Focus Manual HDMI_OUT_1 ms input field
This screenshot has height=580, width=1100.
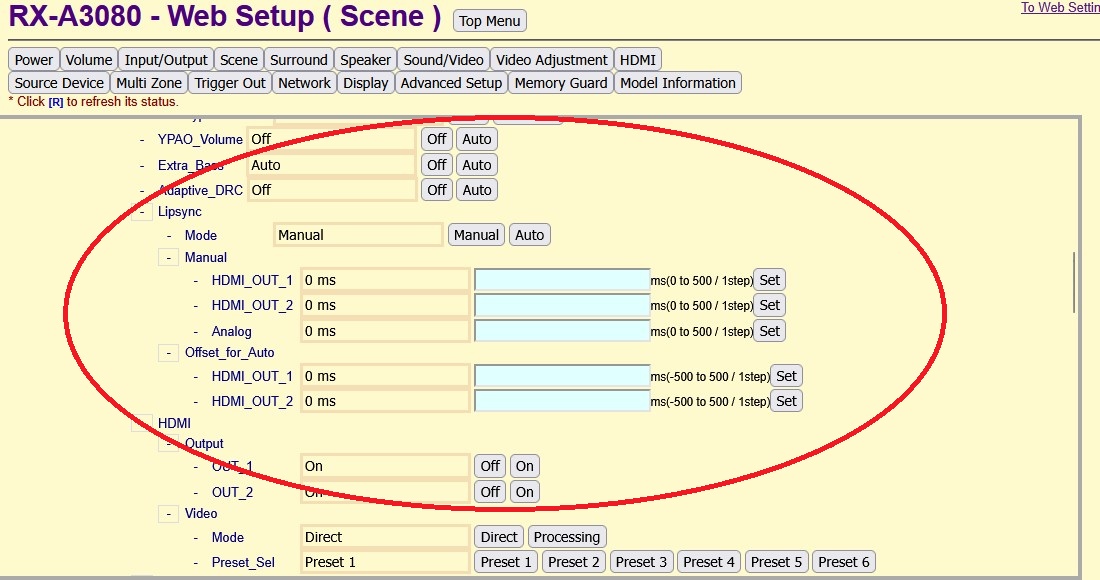(562, 280)
